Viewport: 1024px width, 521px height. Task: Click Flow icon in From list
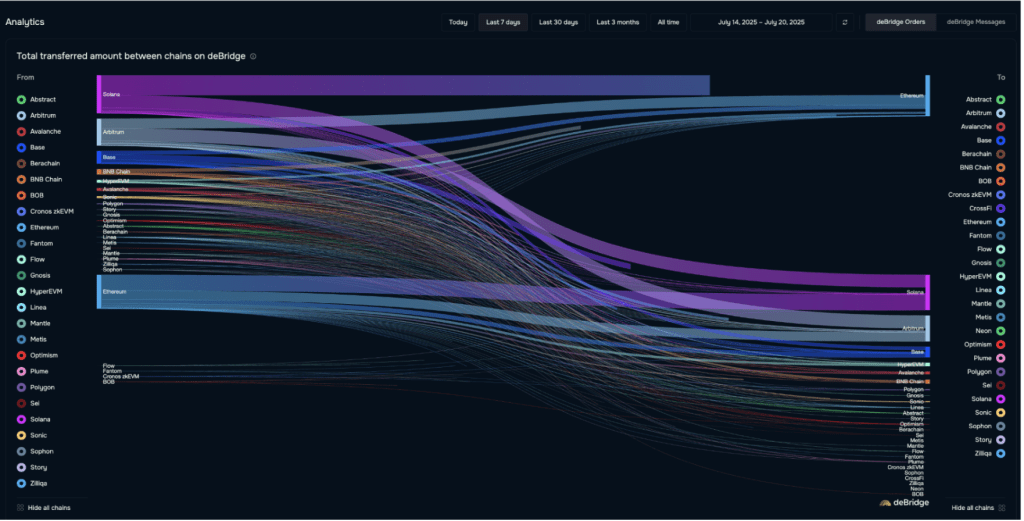pos(22,260)
